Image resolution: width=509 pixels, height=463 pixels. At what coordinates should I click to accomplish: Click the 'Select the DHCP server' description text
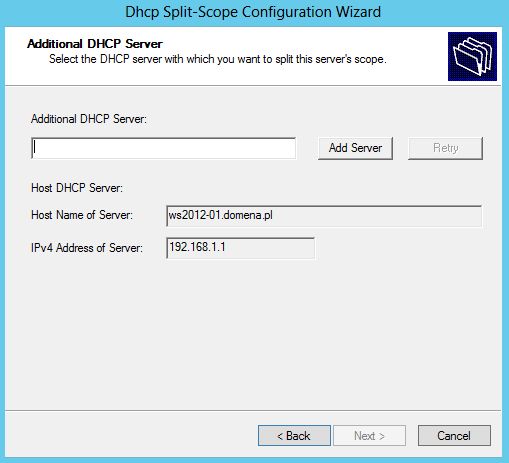point(218,59)
